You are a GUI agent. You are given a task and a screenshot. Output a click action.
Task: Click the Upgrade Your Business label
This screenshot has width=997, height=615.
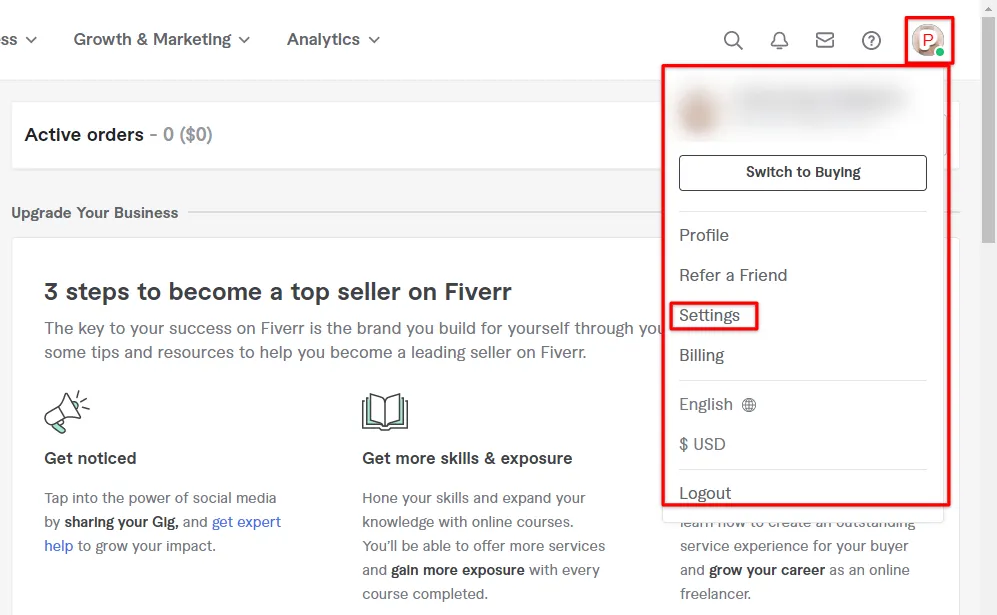coord(95,212)
